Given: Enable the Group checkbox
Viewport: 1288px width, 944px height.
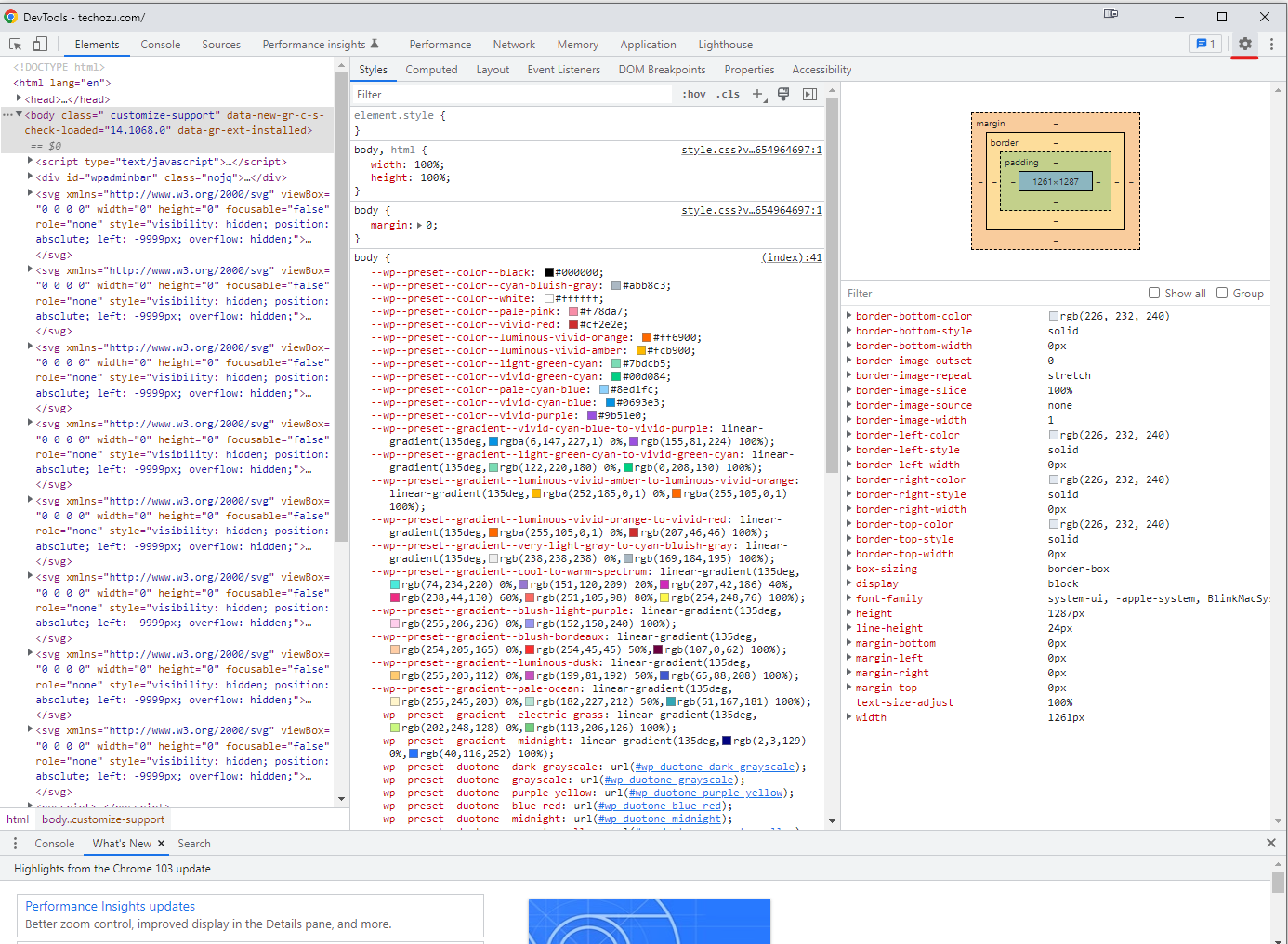Looking at the screenshot, I should (x=1224, y=293).
